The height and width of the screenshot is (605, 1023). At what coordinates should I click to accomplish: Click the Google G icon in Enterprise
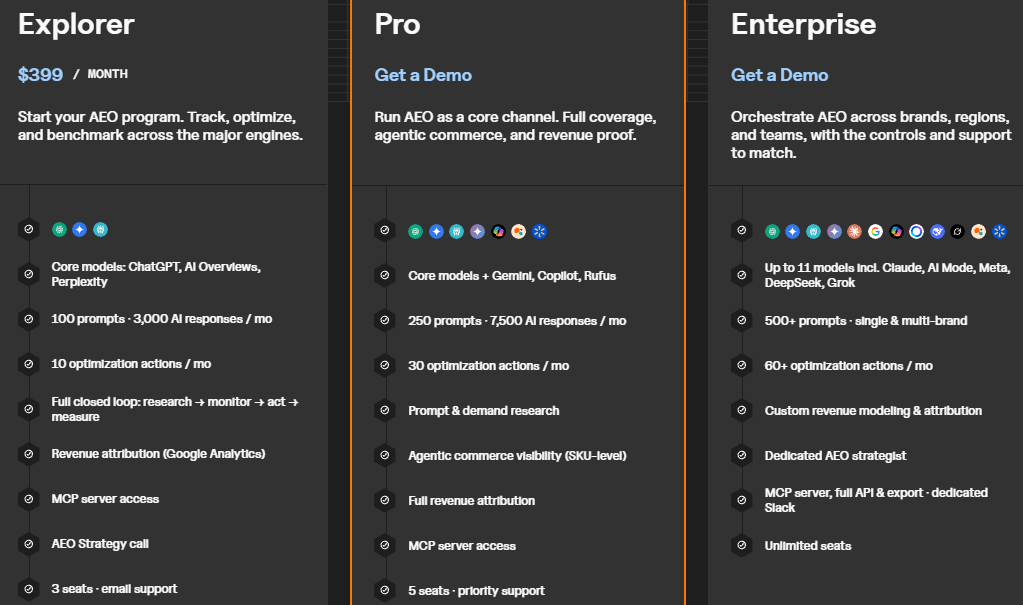point(876,232)
